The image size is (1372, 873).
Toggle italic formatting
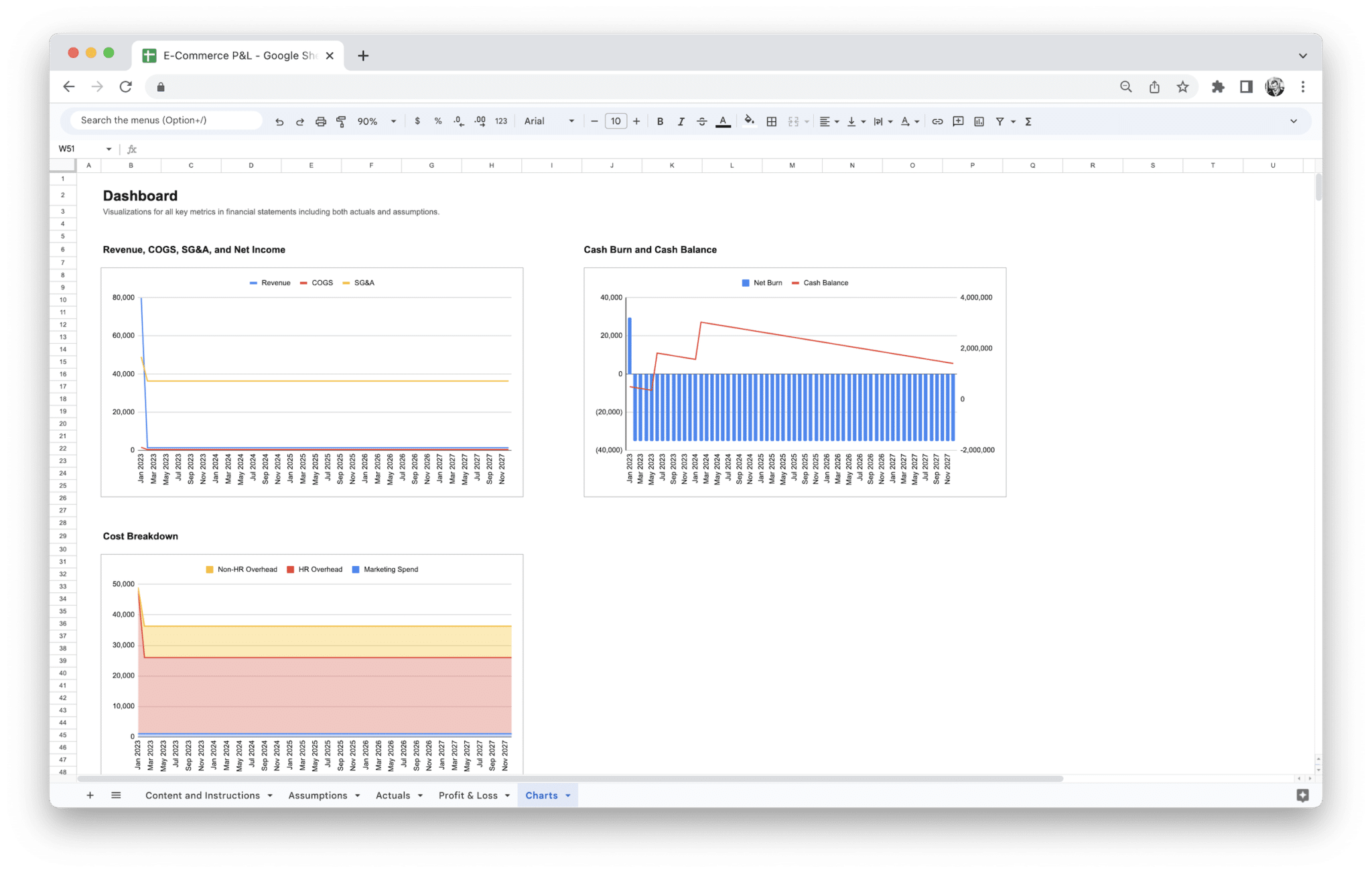pyautogui.click(x=681, y=121)
